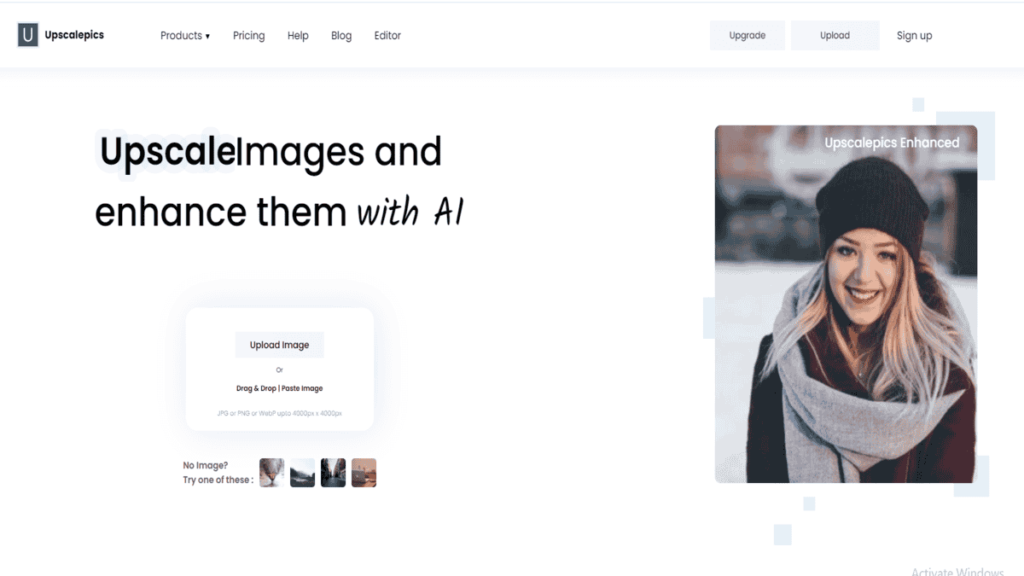
Task: Go to the Pricing page
Action: coord(249,35)
